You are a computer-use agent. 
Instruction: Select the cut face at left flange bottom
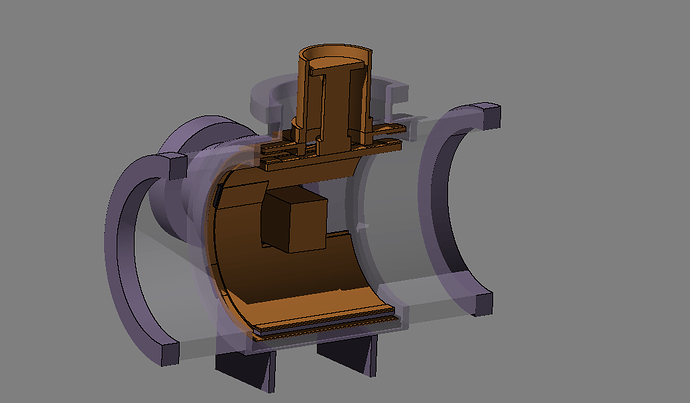170,354
